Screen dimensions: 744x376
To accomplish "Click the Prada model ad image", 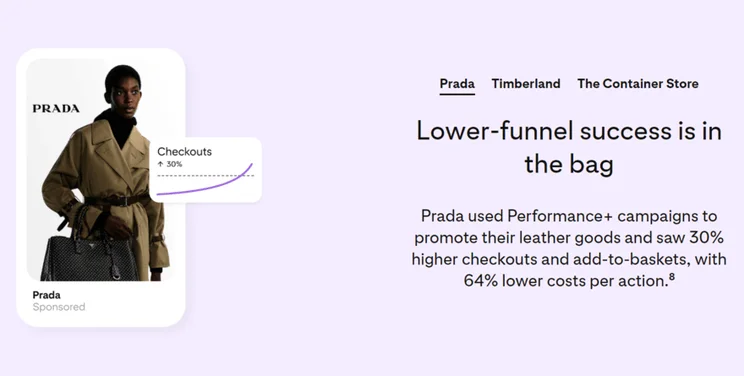I will coord(99,170).
